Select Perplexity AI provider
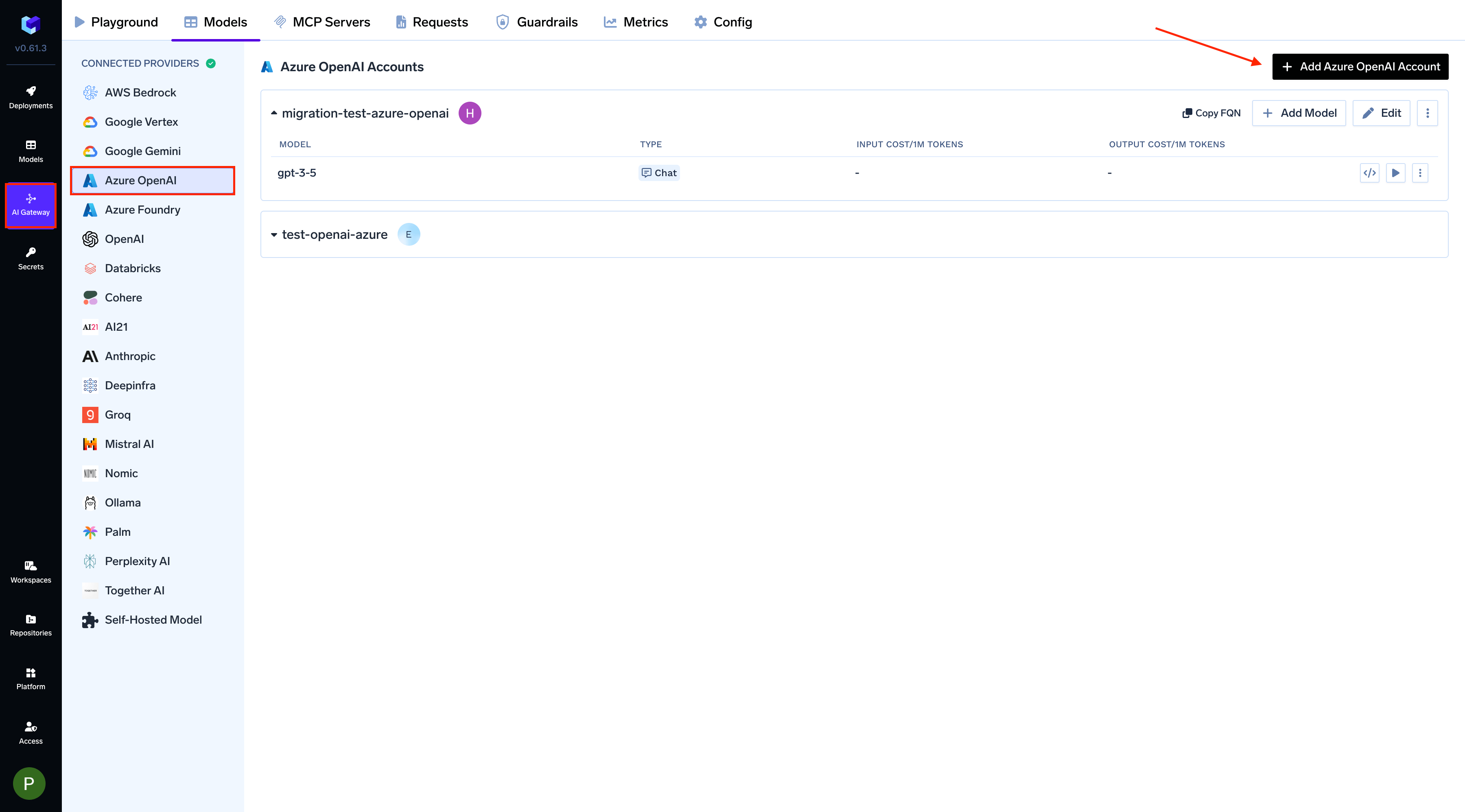The width and height of the screenshot is (1465, 812). [x=153, y=561]
